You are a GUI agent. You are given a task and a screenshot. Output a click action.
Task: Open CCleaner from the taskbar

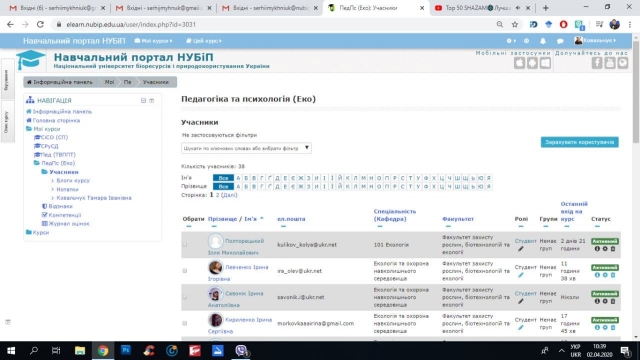pyautogui.click(x=149, y=350)
